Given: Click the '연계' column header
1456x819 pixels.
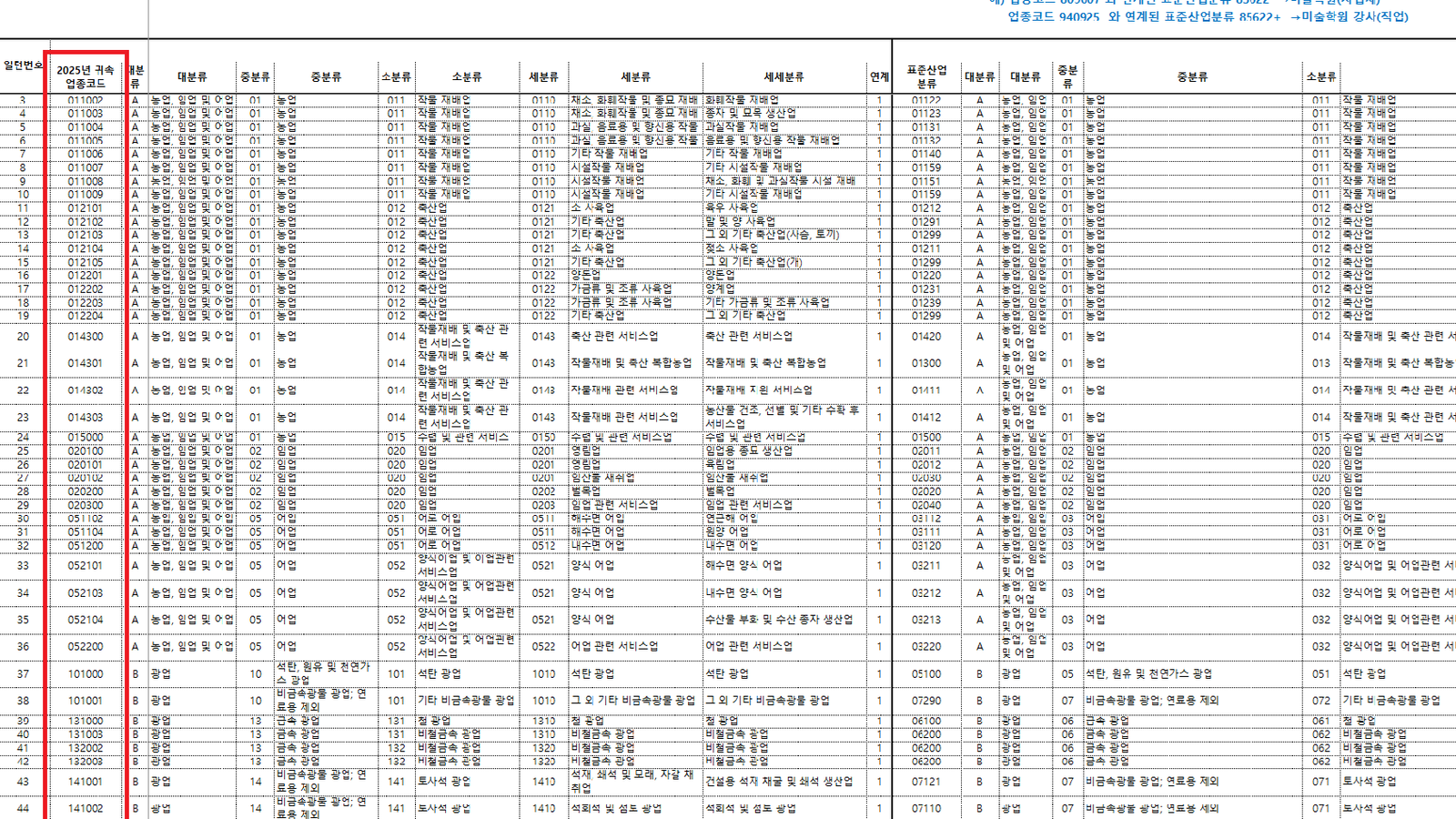Looking at the screenshot, I should click(x=879, y=77).
